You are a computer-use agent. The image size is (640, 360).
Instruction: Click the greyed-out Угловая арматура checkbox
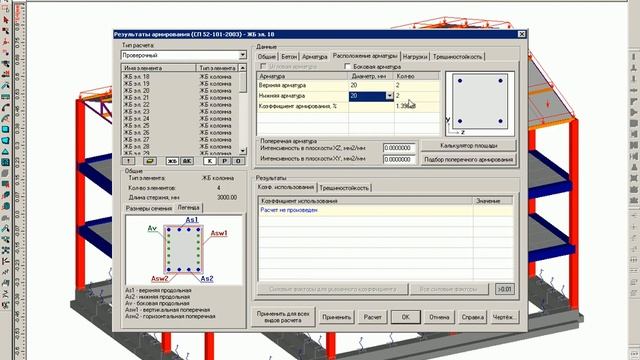[x=263, y=66]
